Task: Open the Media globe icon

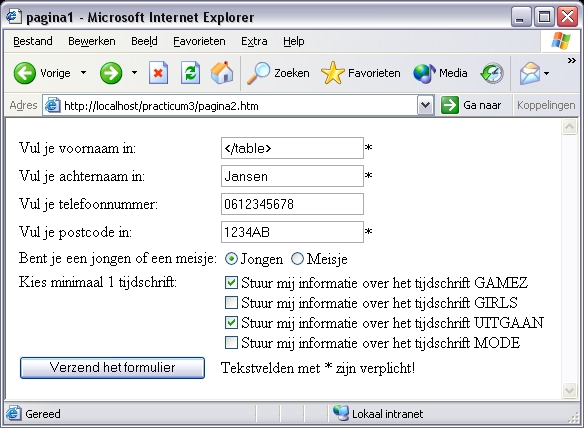Action: (424, 73)
